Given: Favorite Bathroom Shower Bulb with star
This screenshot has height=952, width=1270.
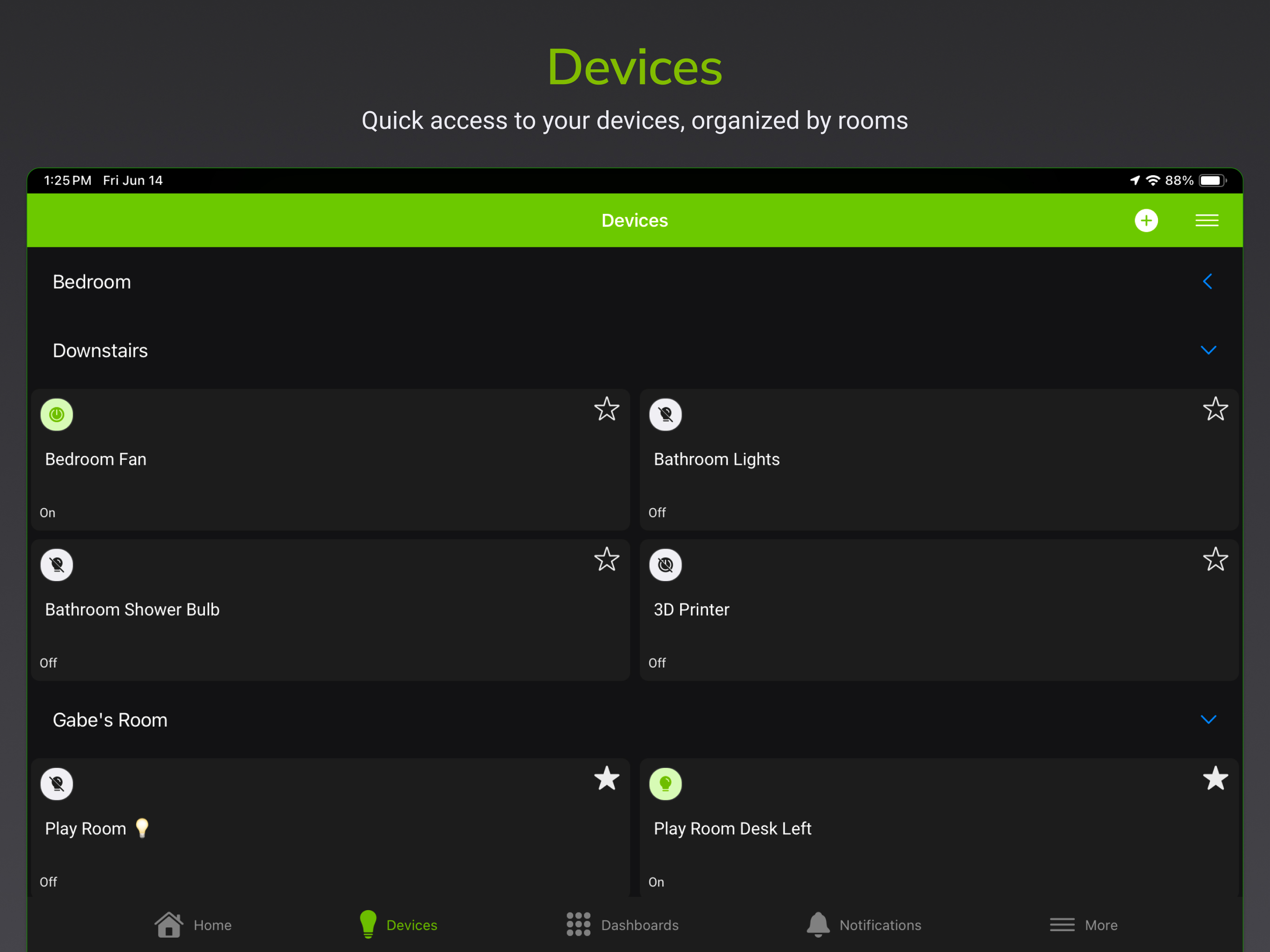Looking at the screenshot, I should [x=607, y=559].
